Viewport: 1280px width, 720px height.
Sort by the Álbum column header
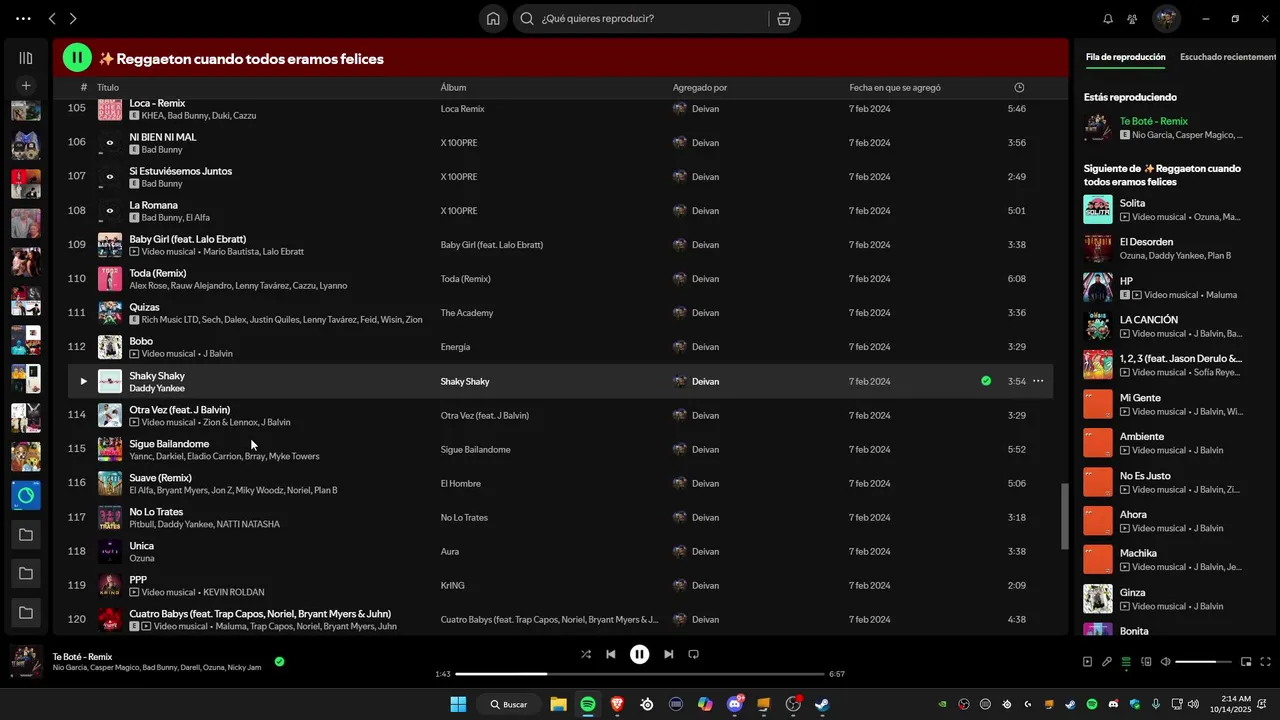pos(453,88)
